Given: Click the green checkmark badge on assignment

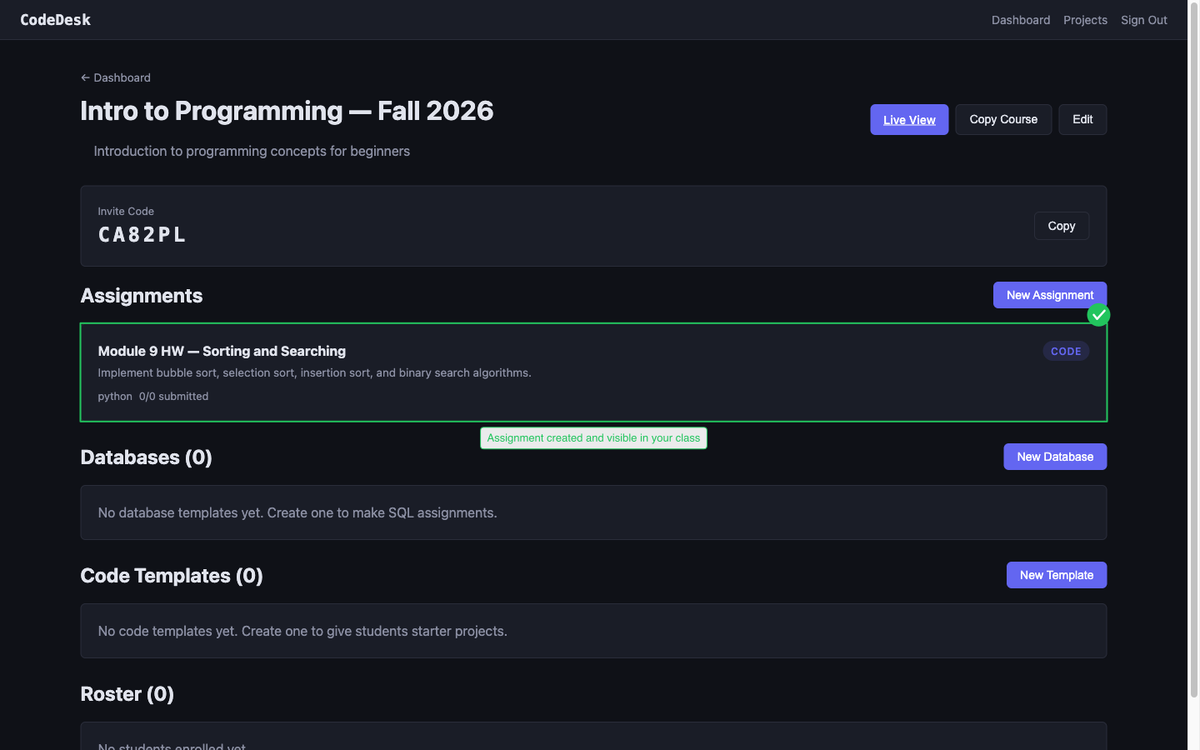Looking at the screenshot, I should [x=1098, y=315].
